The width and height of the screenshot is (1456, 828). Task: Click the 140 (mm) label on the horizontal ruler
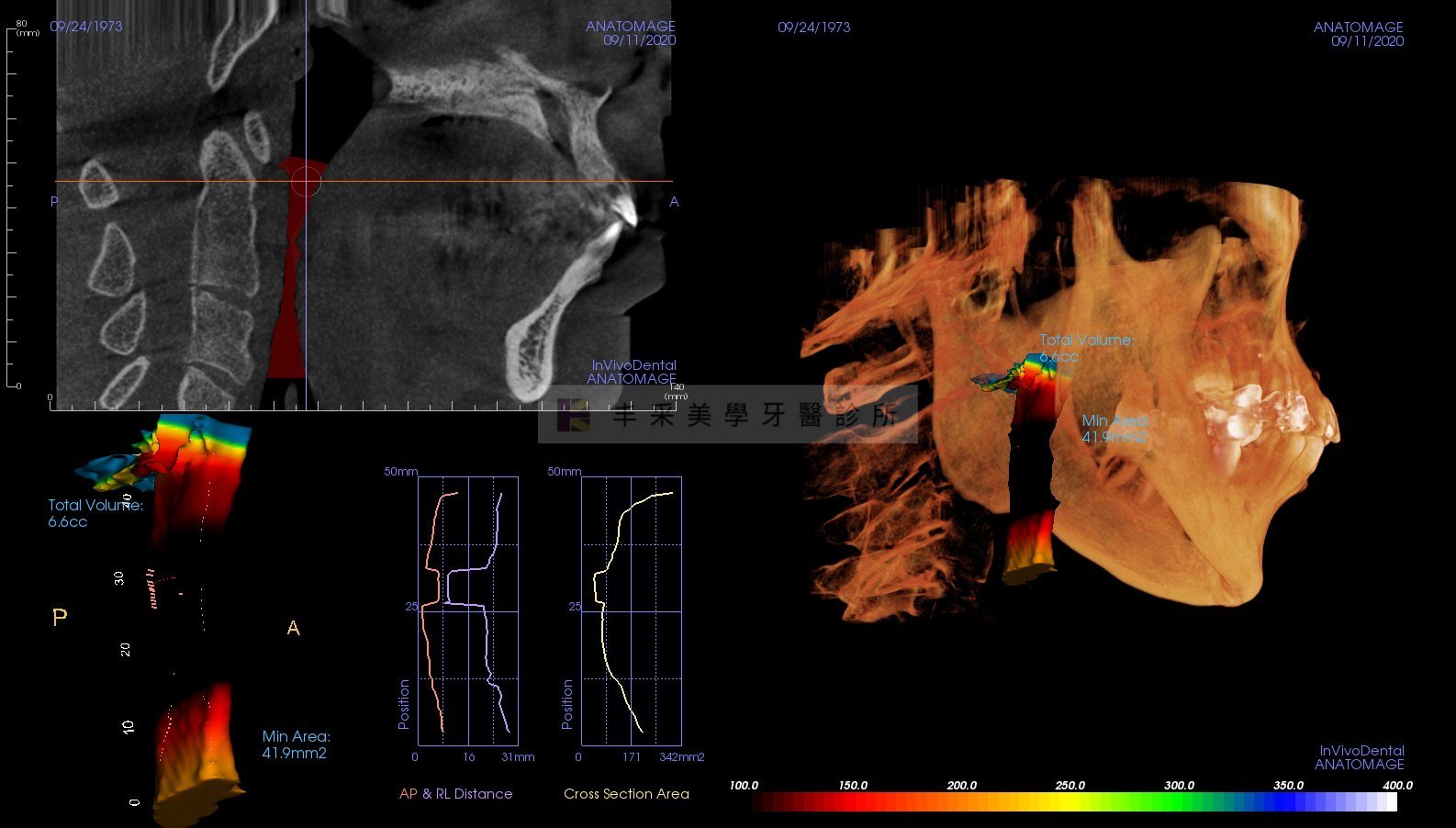pyautogui.click(x=677, y=392)
